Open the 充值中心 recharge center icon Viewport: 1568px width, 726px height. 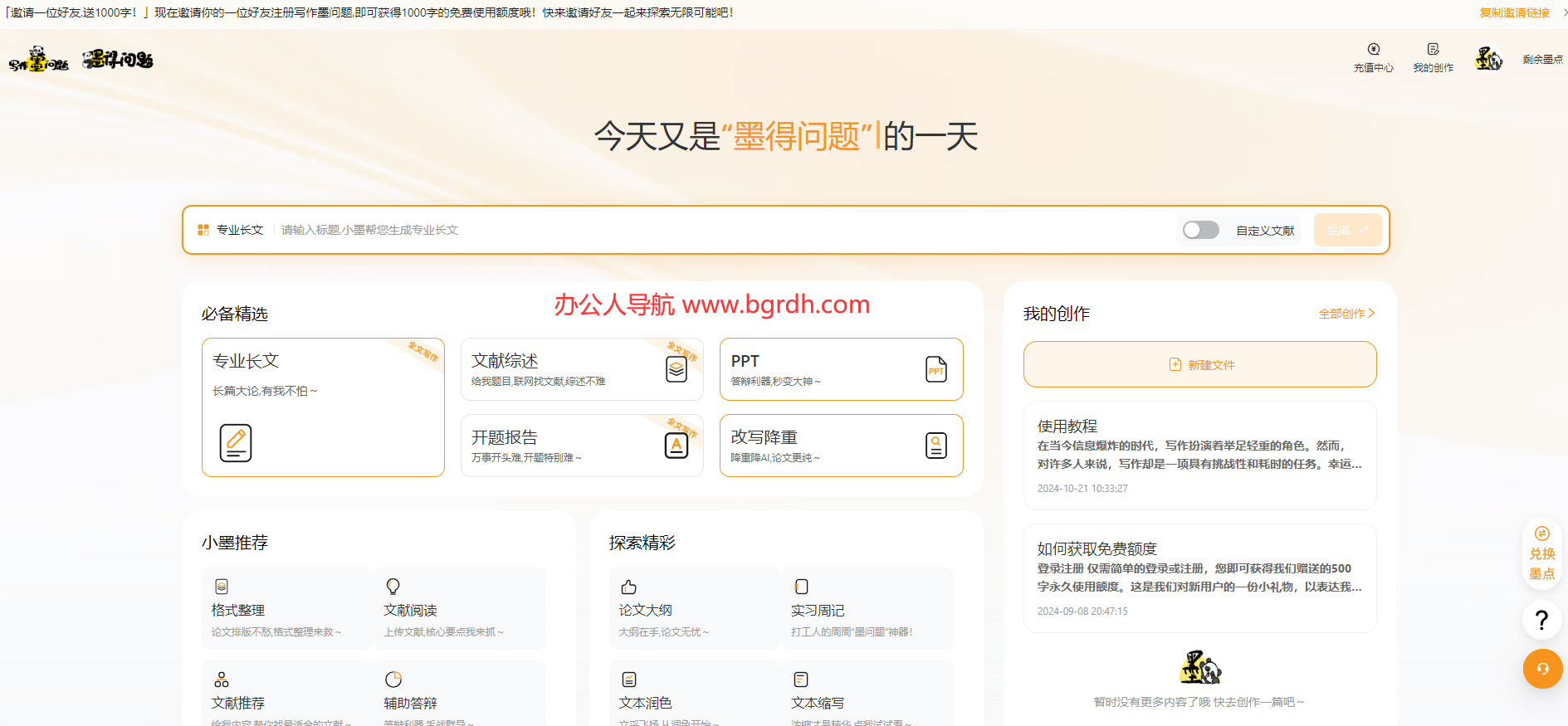(x=1374, y=49)
